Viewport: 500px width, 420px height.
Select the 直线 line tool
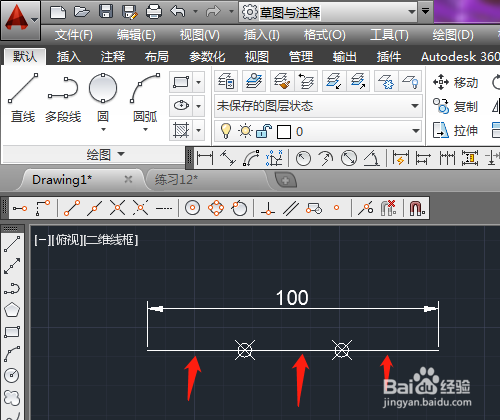pos(23,98)
